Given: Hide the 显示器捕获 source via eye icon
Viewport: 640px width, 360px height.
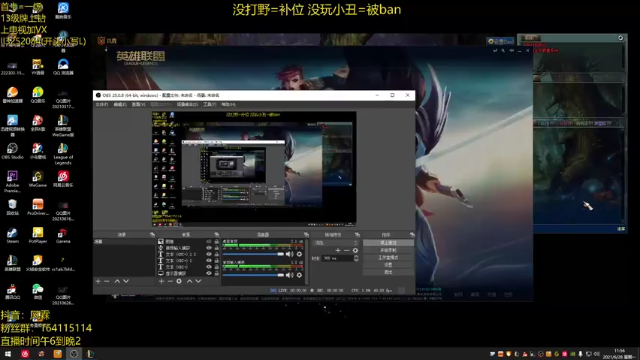Looking at the screenshot, I should point(209,273).
